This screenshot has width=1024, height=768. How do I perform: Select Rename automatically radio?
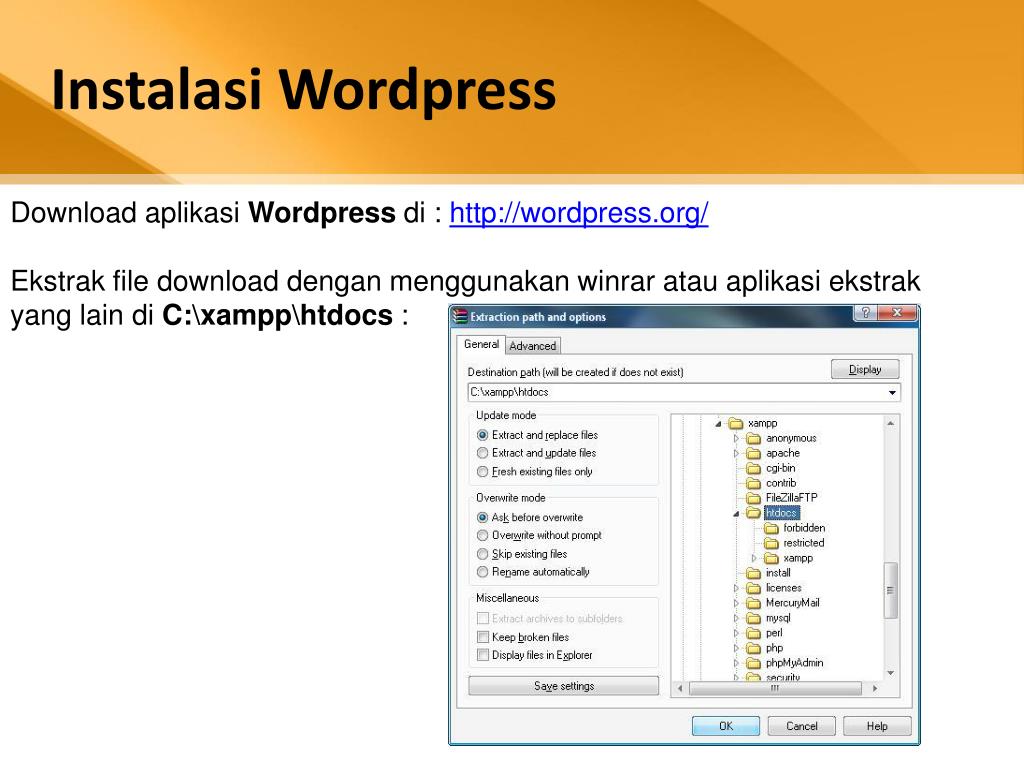[x=482, y=571]
